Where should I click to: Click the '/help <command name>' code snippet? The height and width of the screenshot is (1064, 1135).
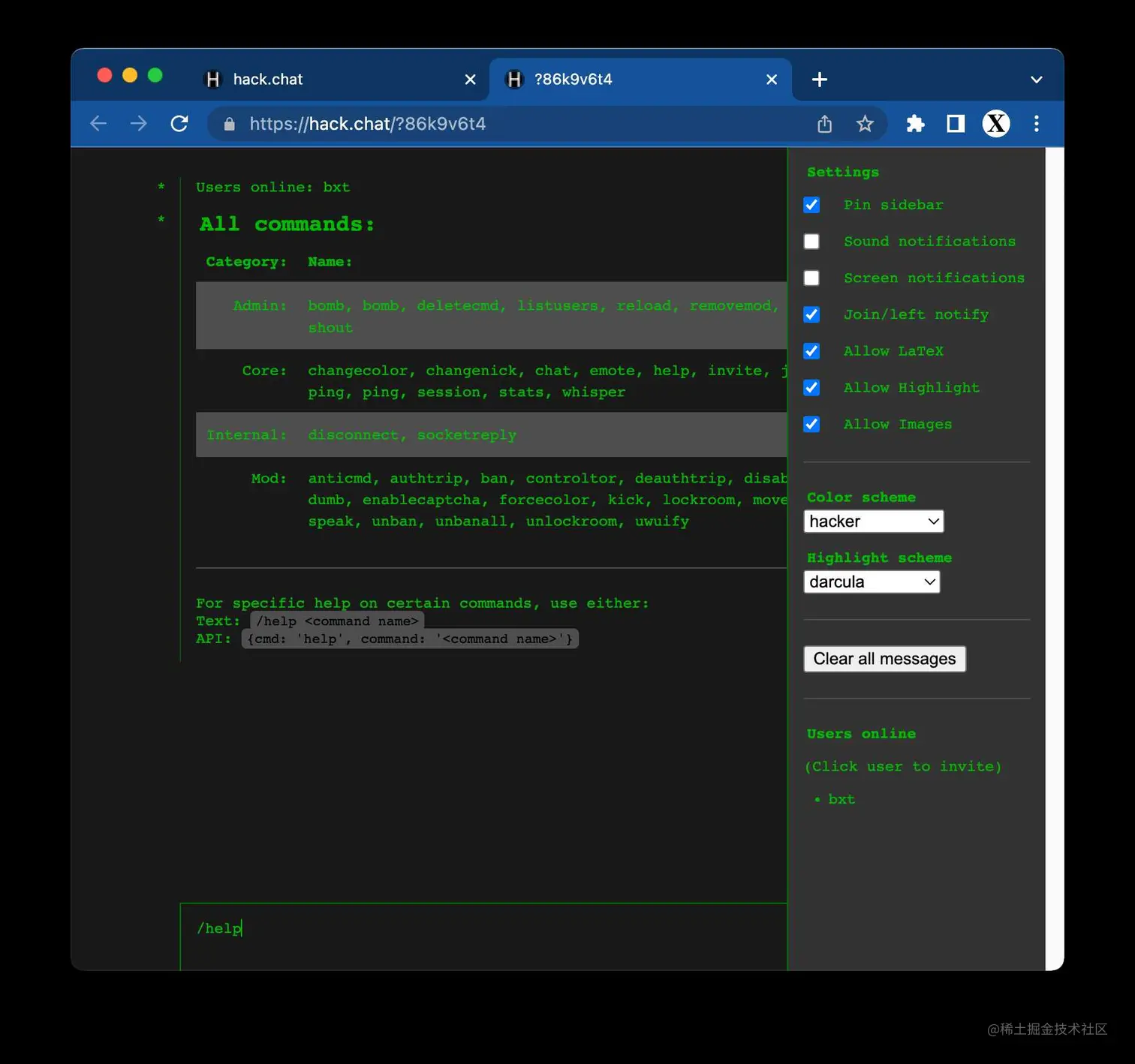337,621
